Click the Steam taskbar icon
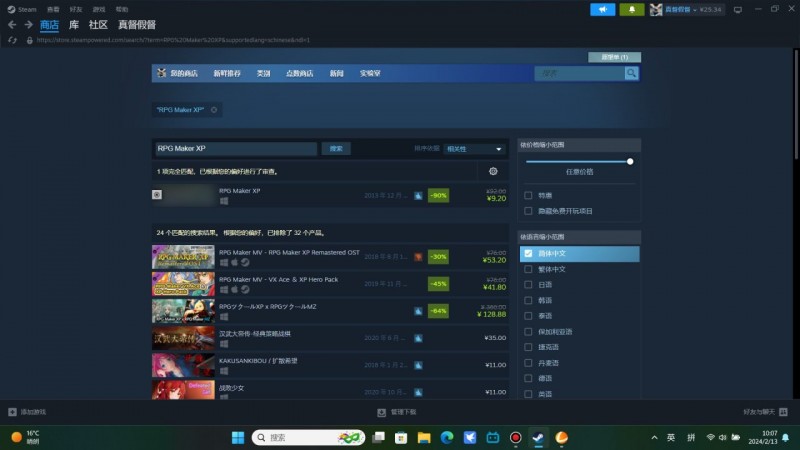 (538, 437)
